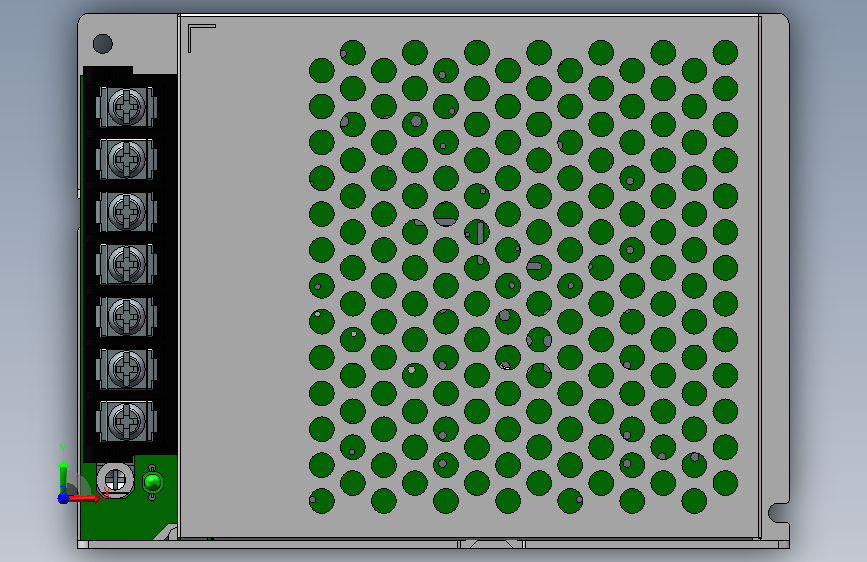
Task: Select the L-shaped corner mark on the cover
Action: [201, 38]
